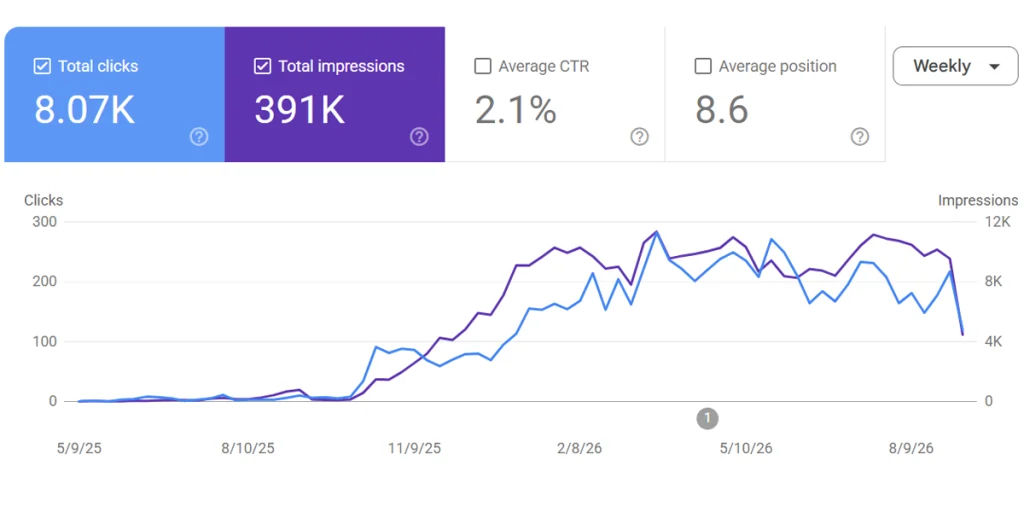Click the 200 clicks axis tick
Image resolution: width=1024 pixels, height=512 pixels.
[x=44, y=281]
